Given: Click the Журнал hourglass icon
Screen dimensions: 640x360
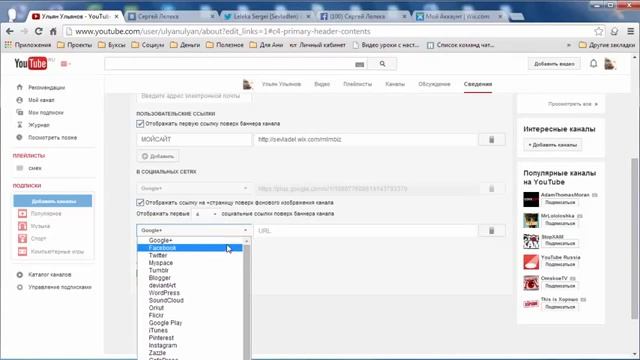Looking at the screenshot, I should tap(20, 125).
